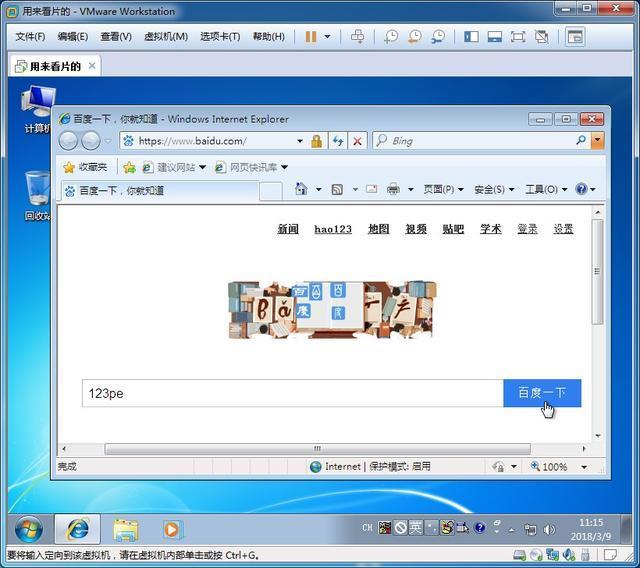Expand the address bar URL history dropdown
640x568 pixels.
tap(300, 141)
